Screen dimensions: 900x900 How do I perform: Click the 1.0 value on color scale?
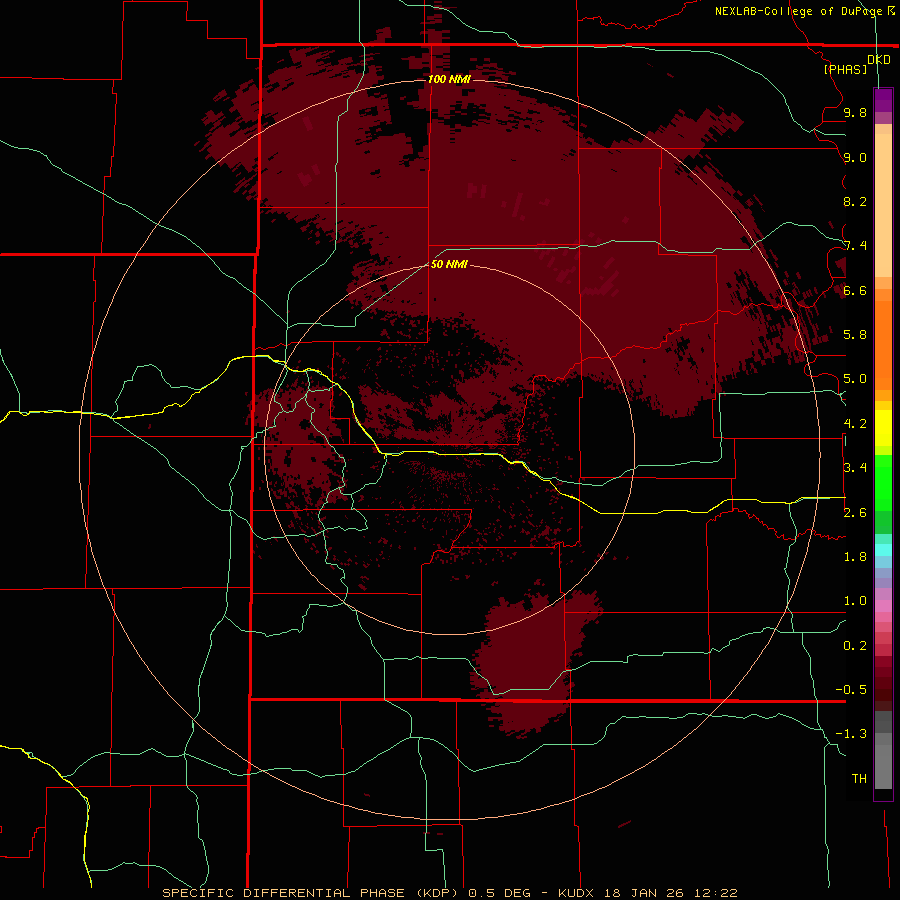855,601
